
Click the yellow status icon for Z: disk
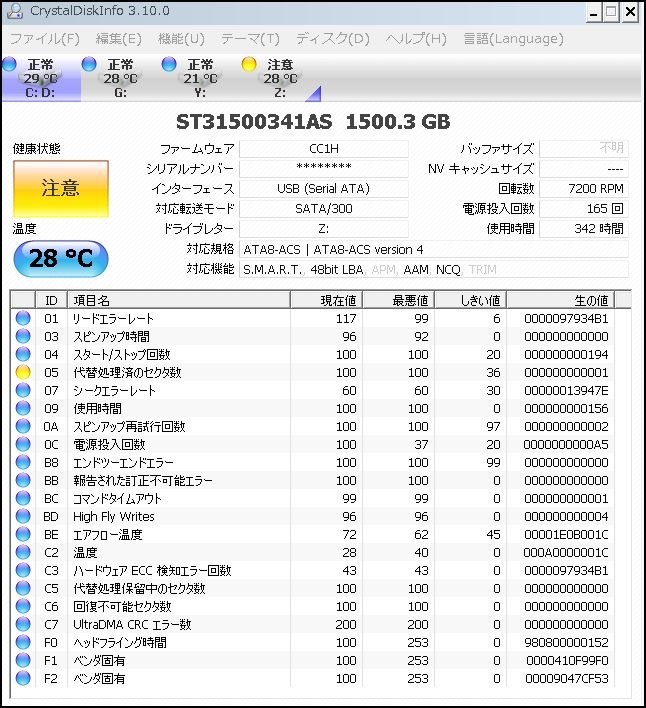coord(249,64)
